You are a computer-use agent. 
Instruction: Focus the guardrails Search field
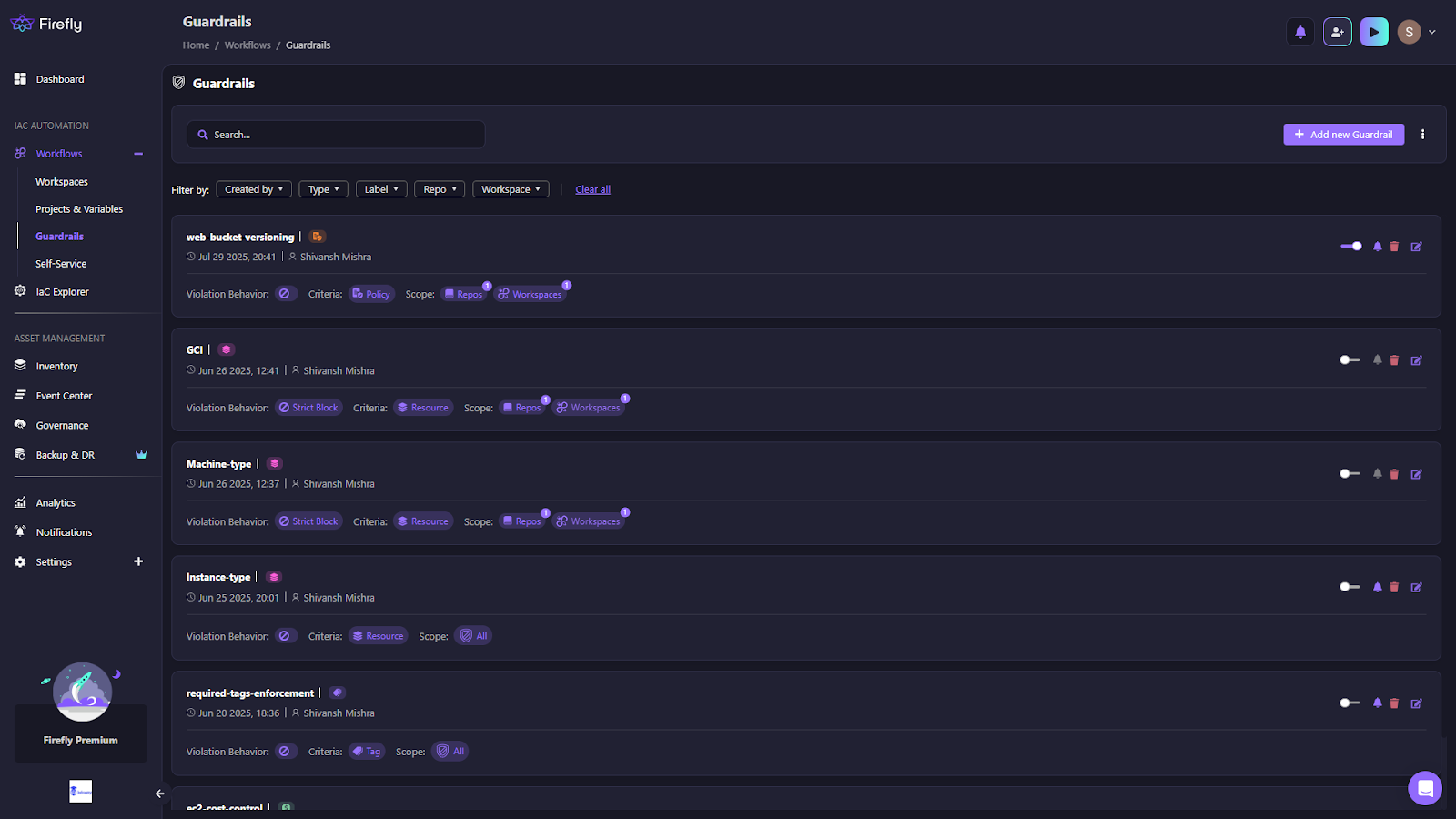click(x=336, y=135)
